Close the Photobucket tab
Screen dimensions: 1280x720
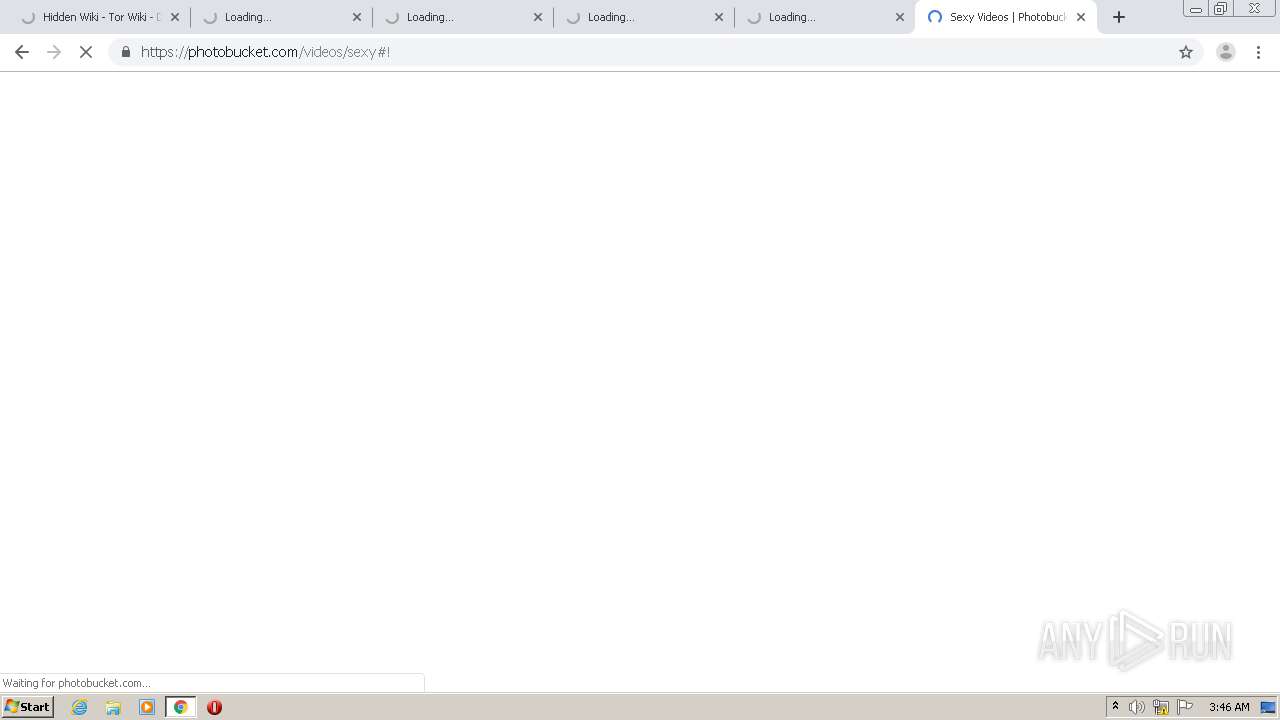[1081, 17]
